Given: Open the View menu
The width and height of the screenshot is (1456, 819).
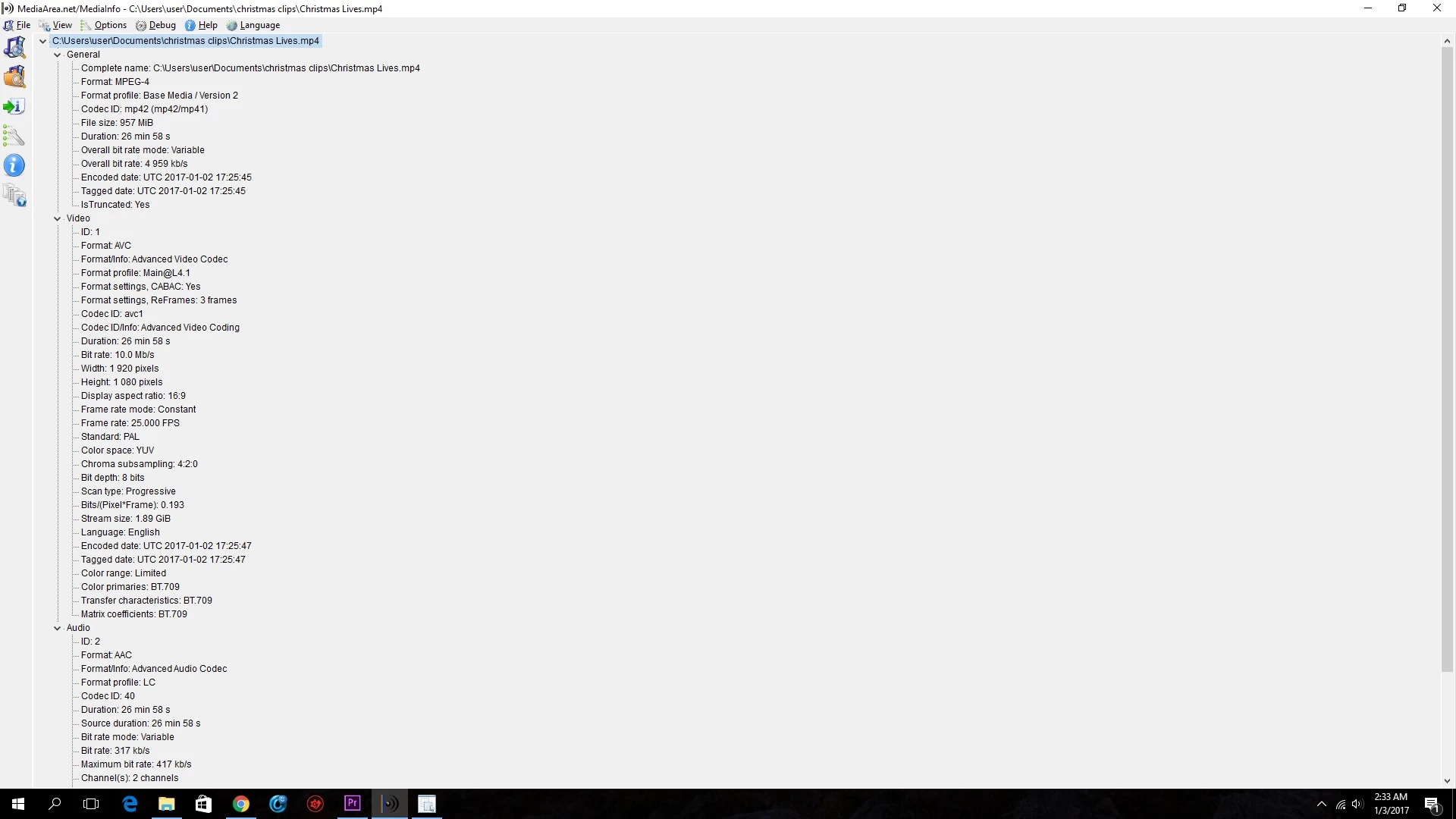Looking at the screenshot, I should [62, 25].
